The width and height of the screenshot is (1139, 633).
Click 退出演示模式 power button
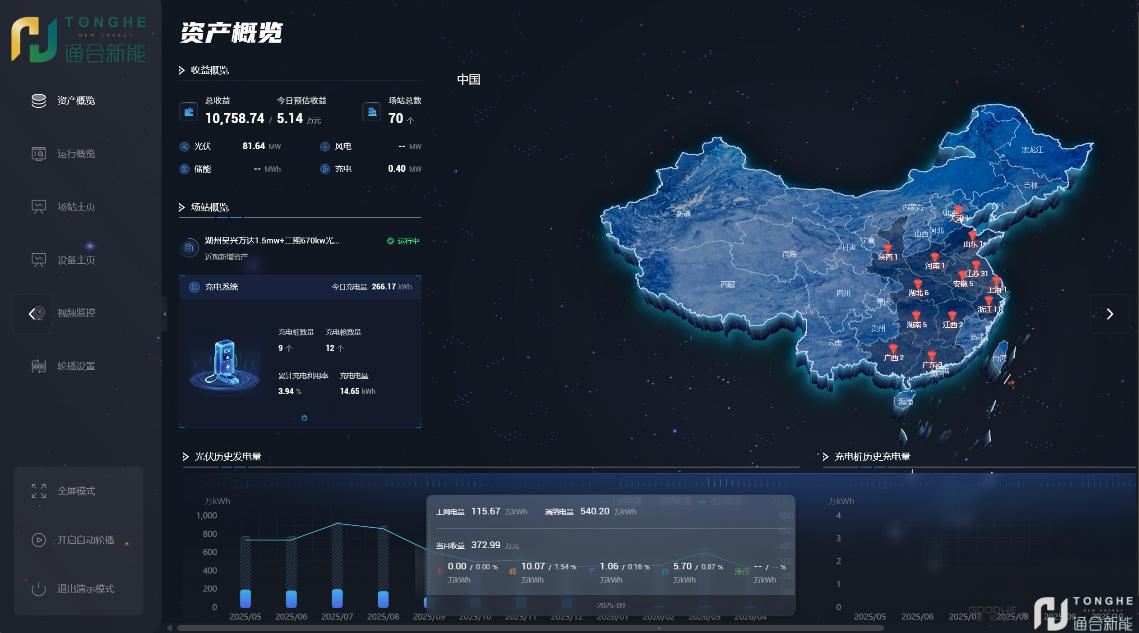click(x=38, y=589)
